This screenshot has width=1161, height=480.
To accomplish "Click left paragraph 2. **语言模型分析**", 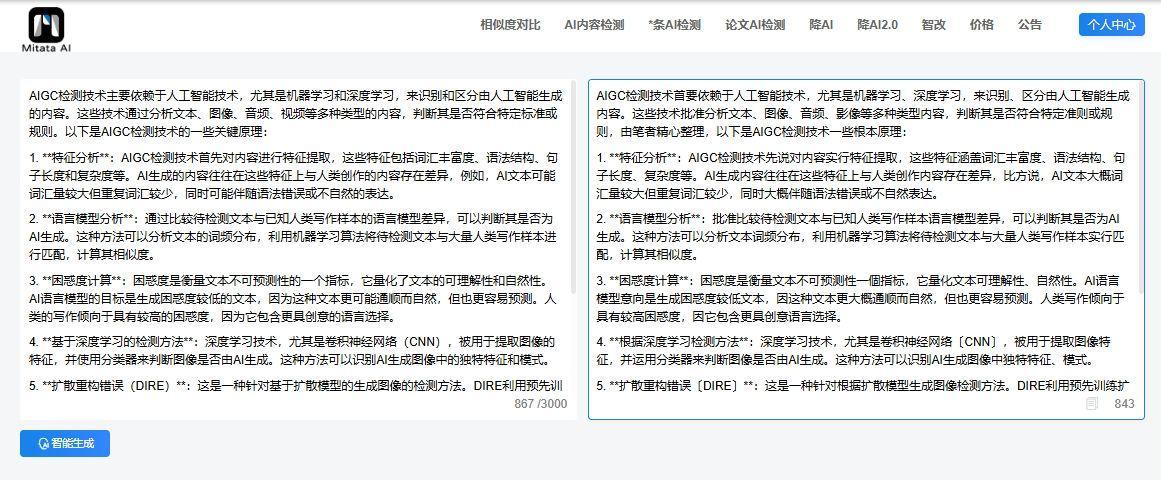I will 294,237.
